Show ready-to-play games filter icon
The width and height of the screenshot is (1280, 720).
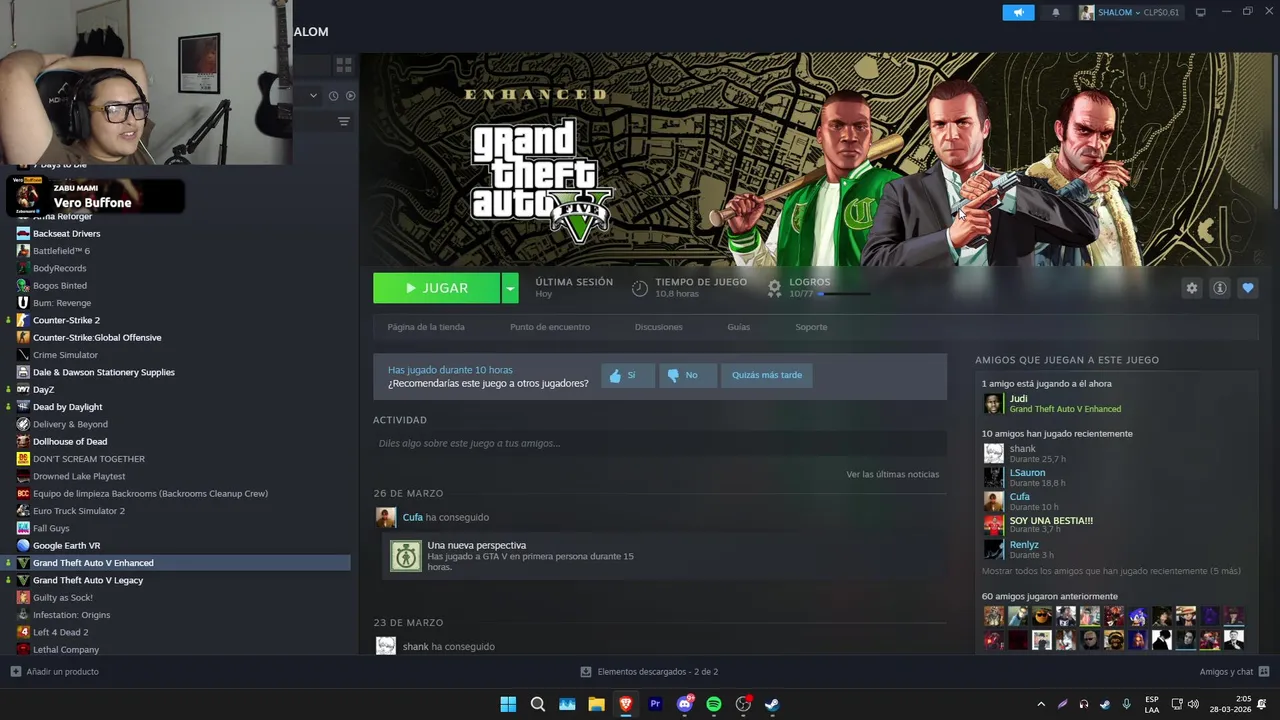pyautogui.click(x=350, y=96)
